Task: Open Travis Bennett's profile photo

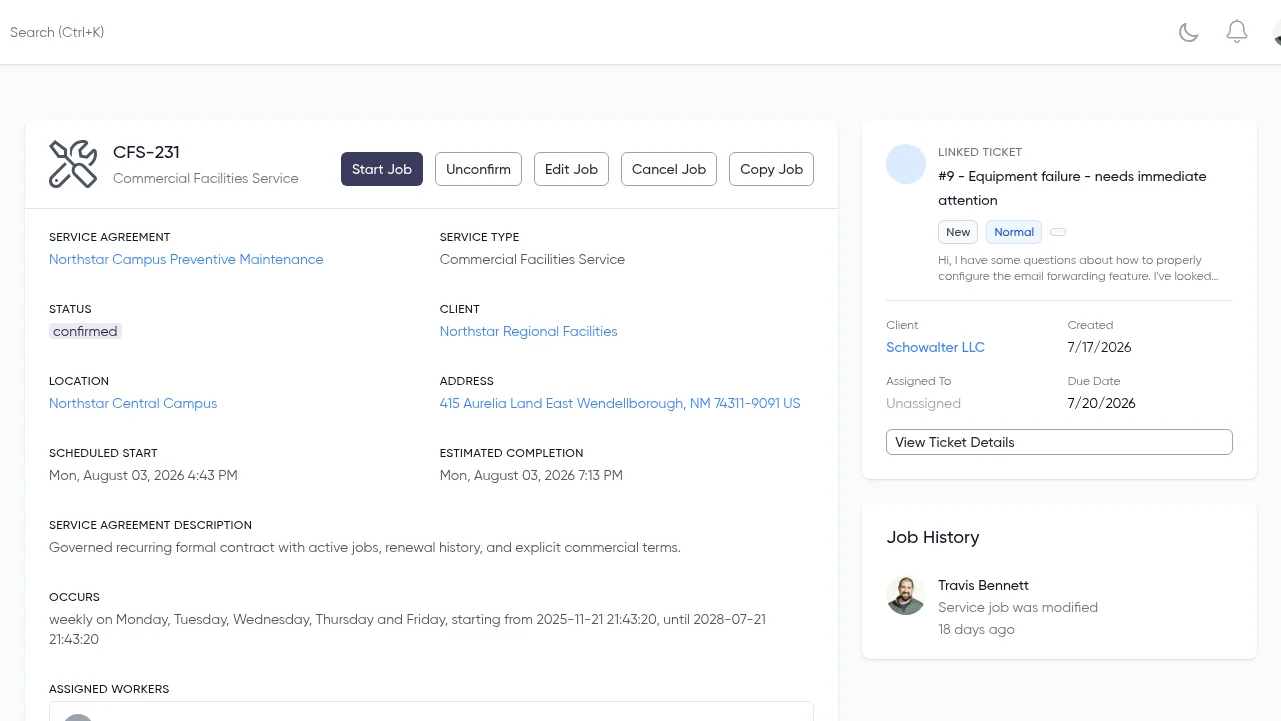Action: pos(906,595)
